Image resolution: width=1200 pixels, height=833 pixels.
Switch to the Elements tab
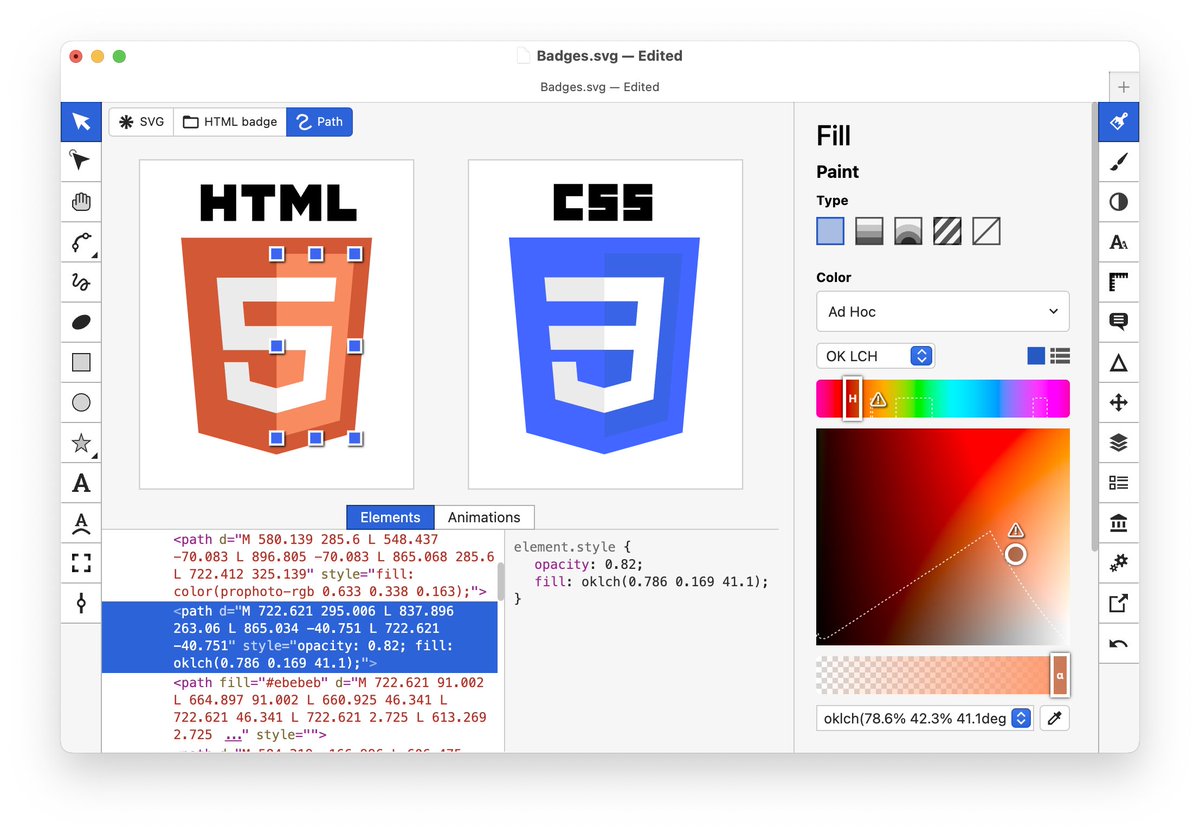point(390,517)
